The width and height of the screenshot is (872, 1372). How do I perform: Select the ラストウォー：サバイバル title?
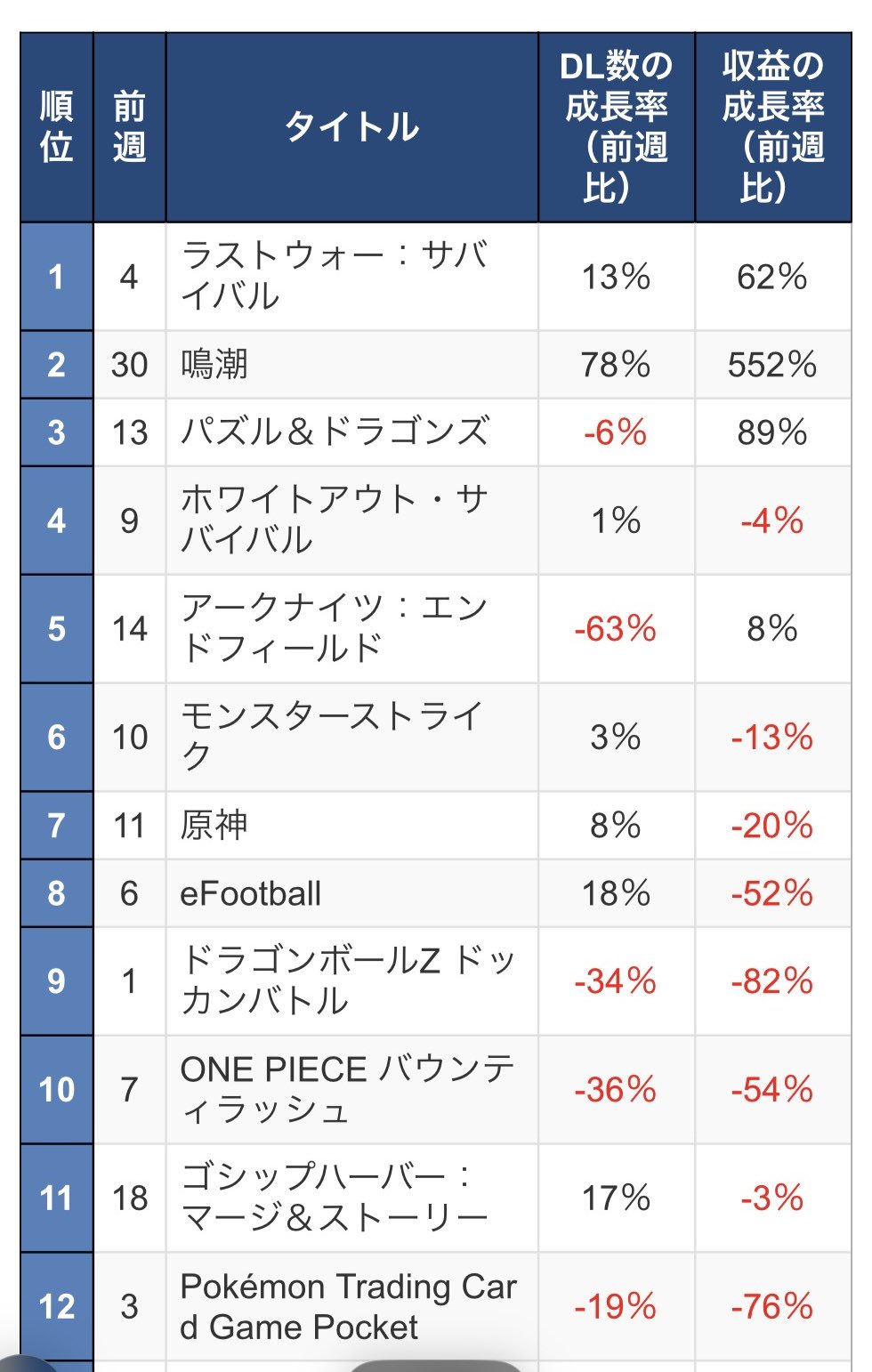pos(334,276)
